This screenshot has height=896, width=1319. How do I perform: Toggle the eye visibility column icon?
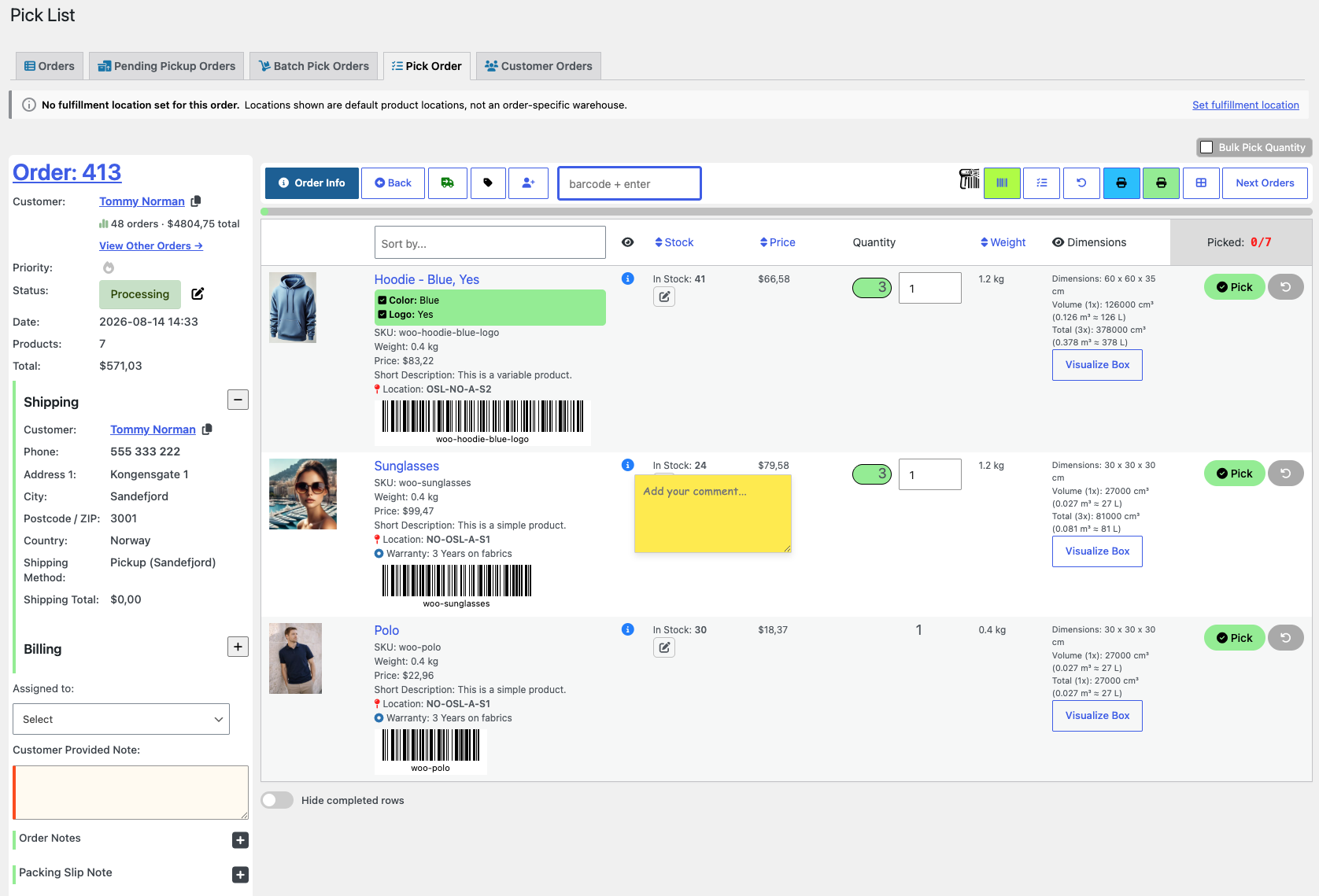pos(627,242)
